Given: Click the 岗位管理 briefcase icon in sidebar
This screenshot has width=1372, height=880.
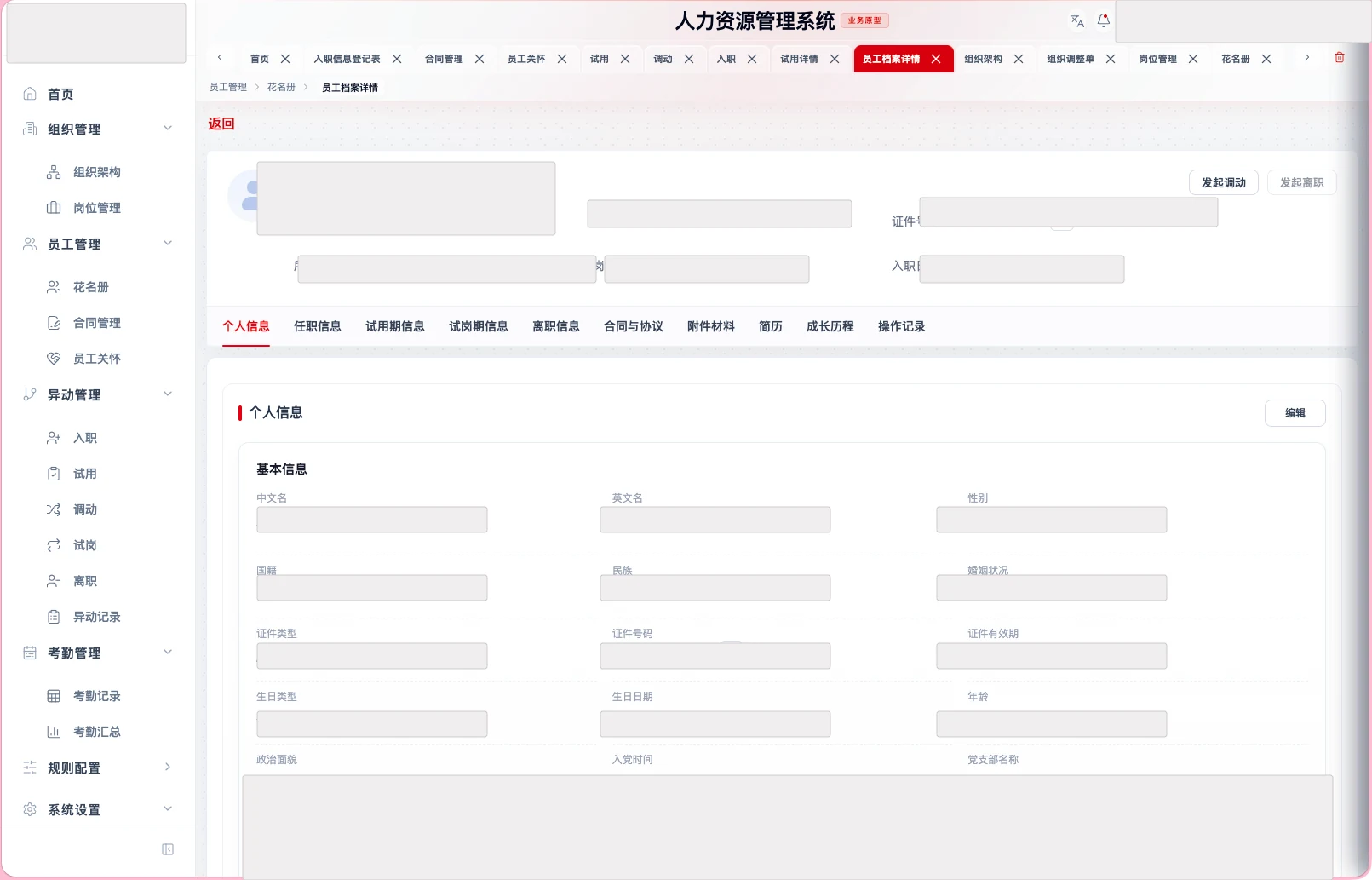Looking at the screenshot, I should coord(54,208).
